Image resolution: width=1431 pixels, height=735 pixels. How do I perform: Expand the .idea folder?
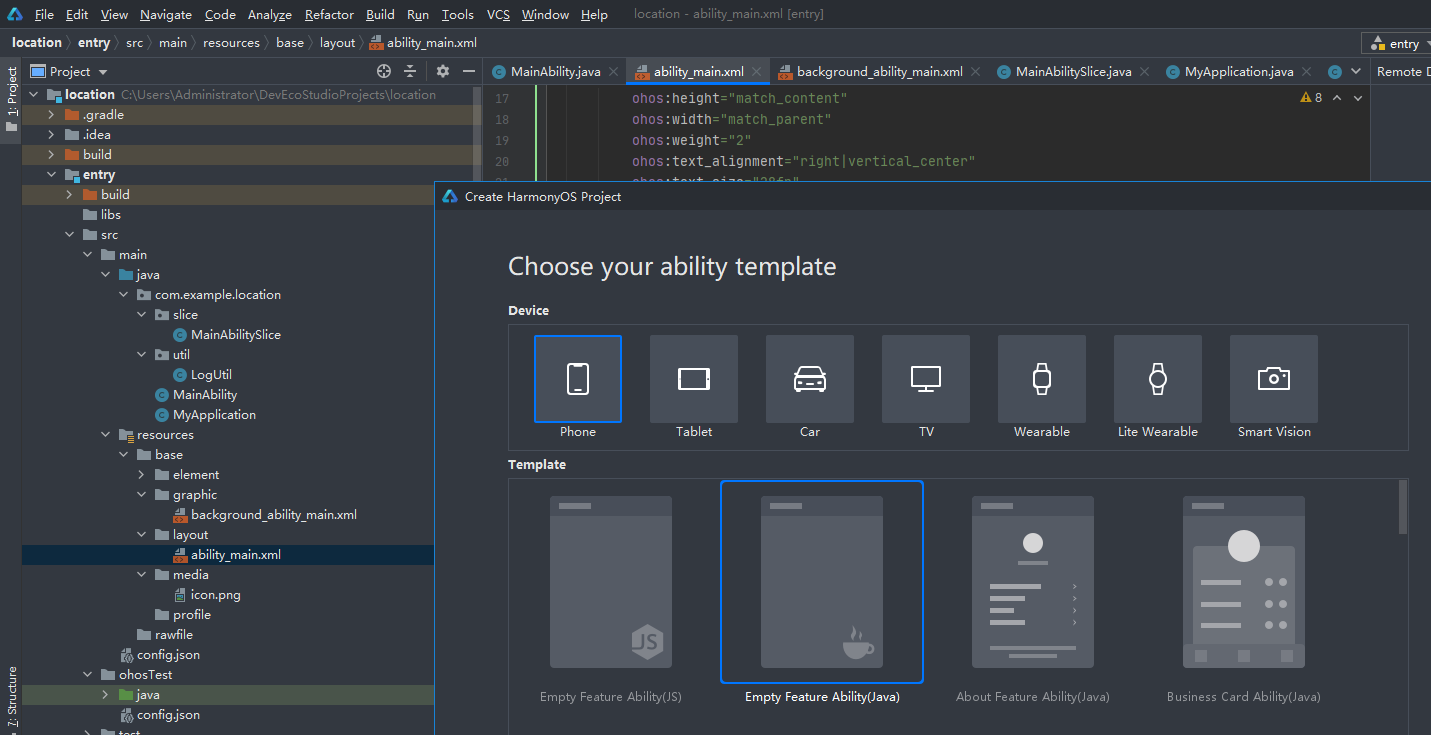pyautogui.click(x=51, y=135)
